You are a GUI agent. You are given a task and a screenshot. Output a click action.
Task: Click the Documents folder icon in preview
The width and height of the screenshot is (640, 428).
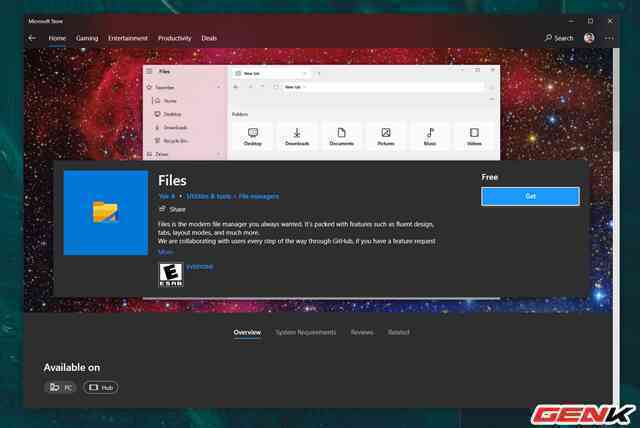(x=342, y=137)
